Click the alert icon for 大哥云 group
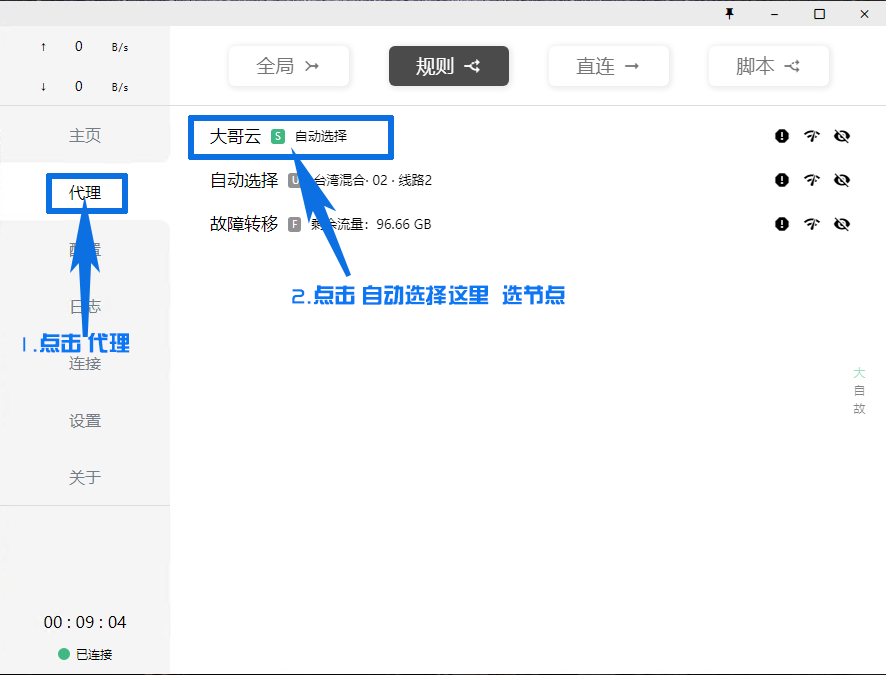The image size is (886, 675). point(782,136)
